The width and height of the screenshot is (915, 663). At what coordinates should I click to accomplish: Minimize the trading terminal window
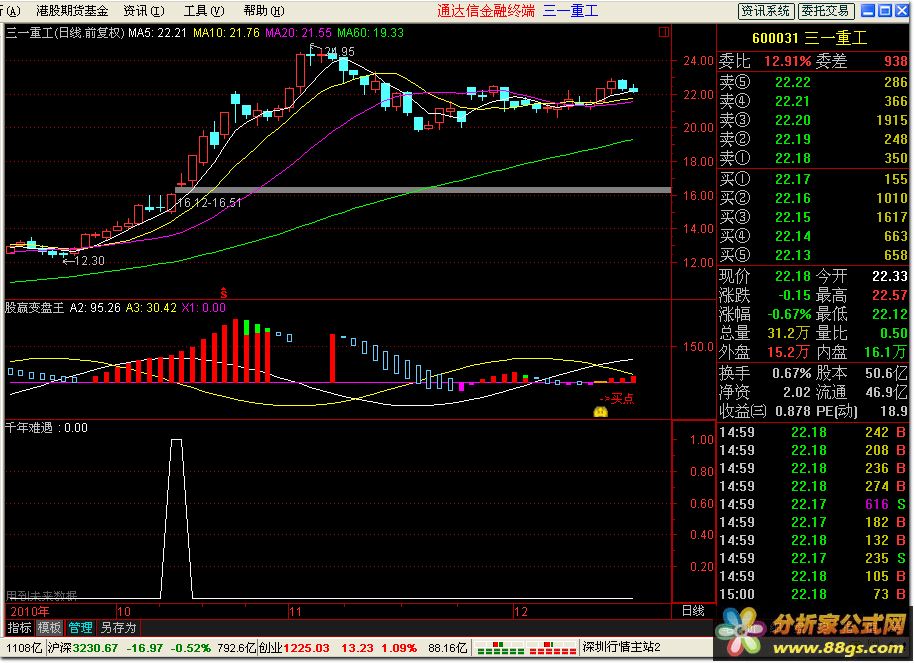click(x=868, y=11)
